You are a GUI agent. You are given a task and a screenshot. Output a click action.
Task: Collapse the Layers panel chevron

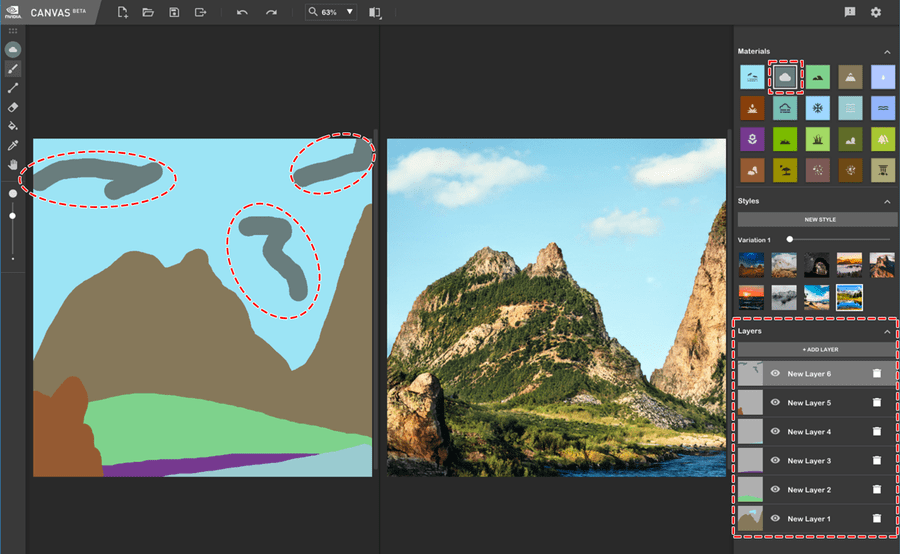(x=886, y=331)
